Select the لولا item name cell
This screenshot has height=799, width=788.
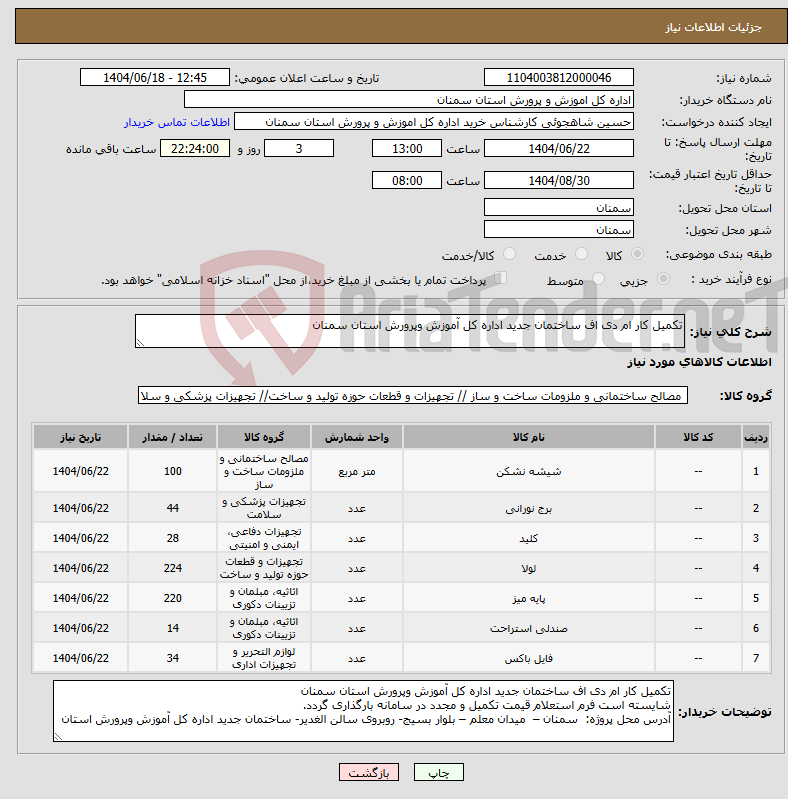pos(529,568)
